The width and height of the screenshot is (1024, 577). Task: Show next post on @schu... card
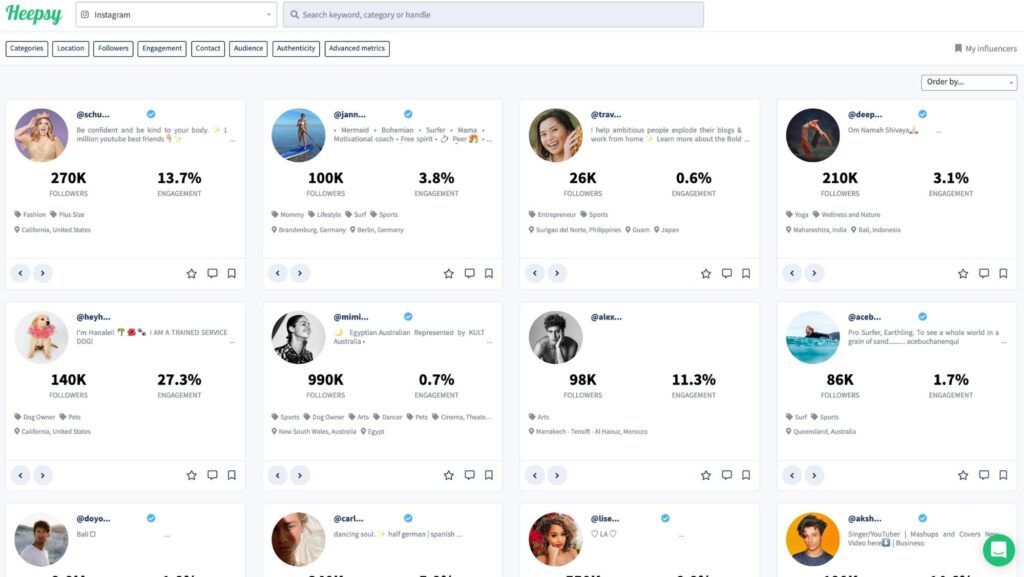pos(42,273)
